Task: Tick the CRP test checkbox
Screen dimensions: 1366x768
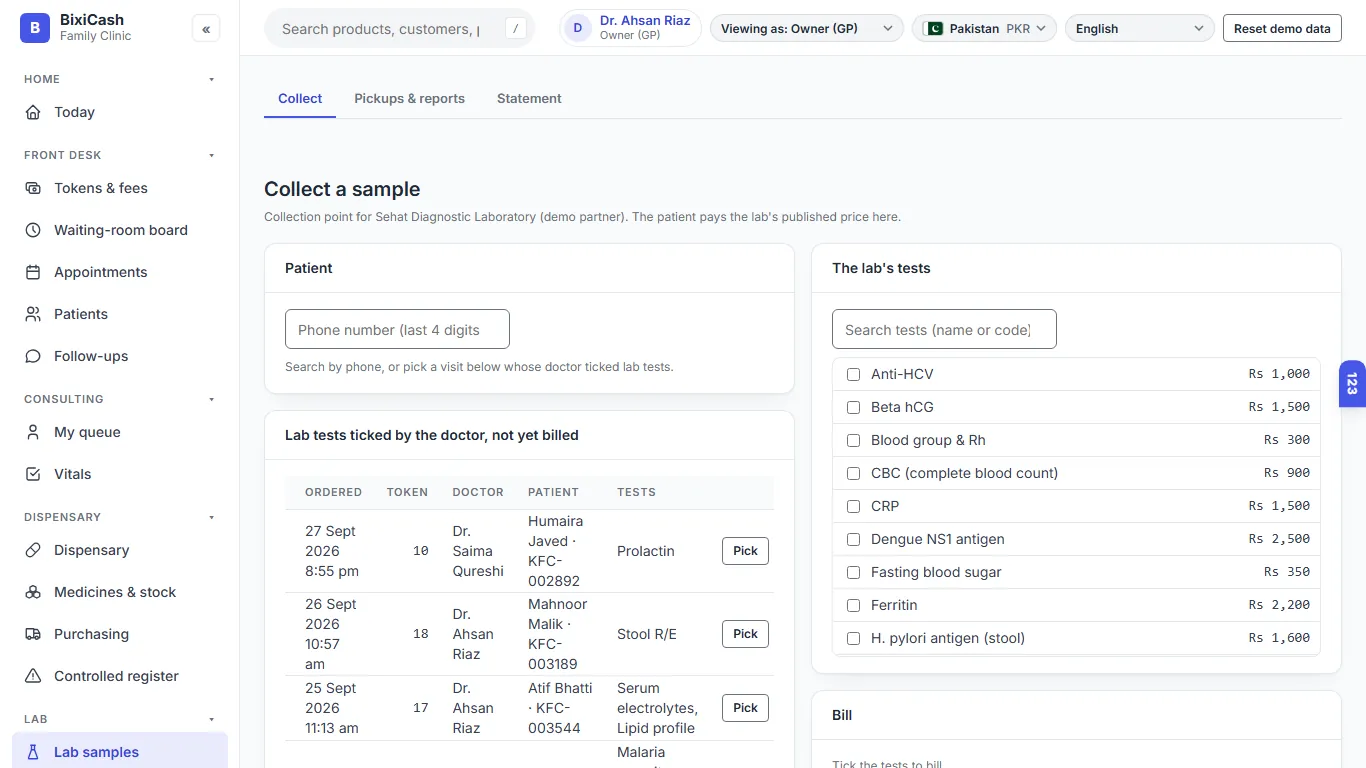Action: [853, 506]
